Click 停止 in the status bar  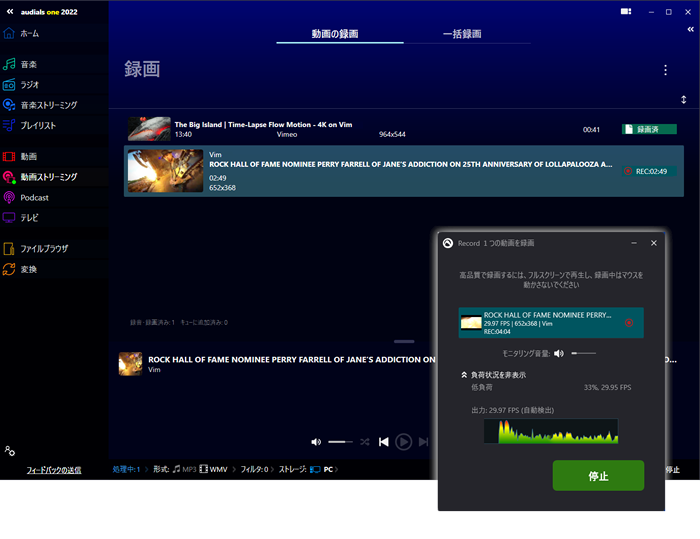pyautogui.click(x=672, y=469)
